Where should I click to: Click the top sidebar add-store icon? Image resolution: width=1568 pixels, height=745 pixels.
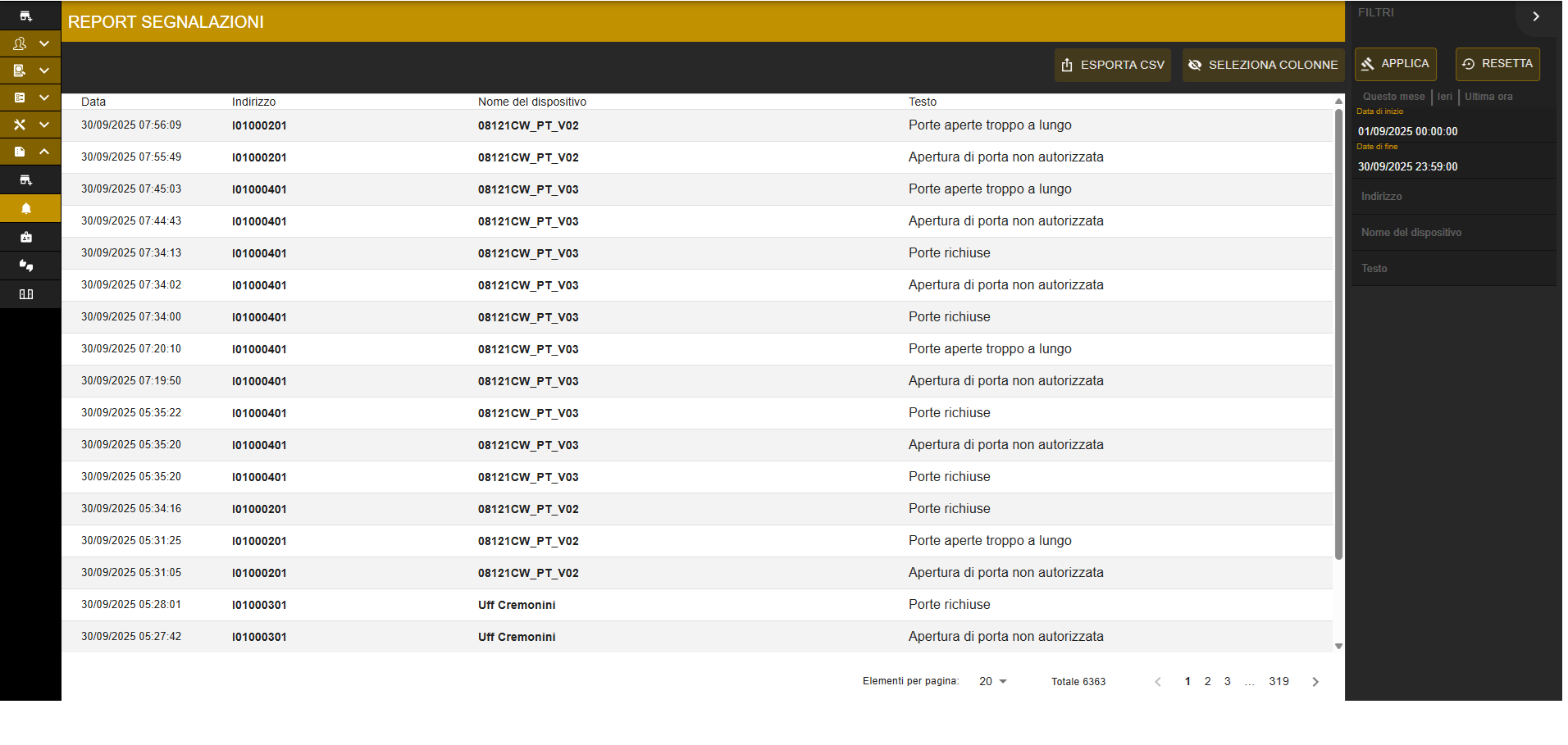(25, 16)
